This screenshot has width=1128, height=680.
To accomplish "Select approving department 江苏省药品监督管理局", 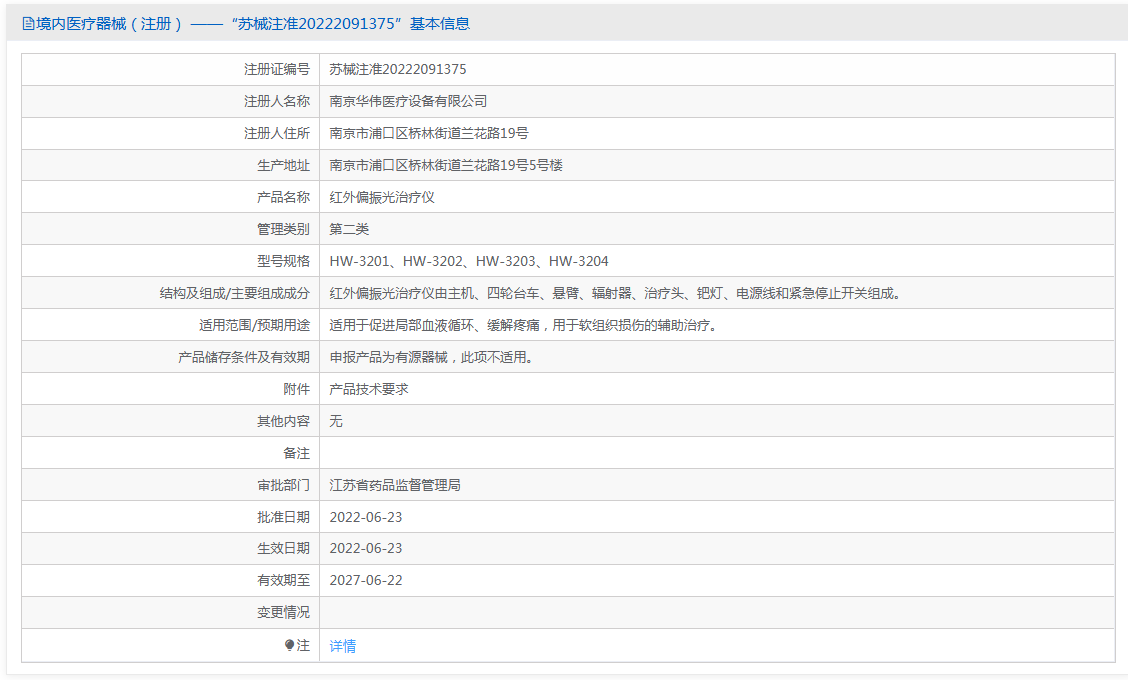I will [395, 485].
